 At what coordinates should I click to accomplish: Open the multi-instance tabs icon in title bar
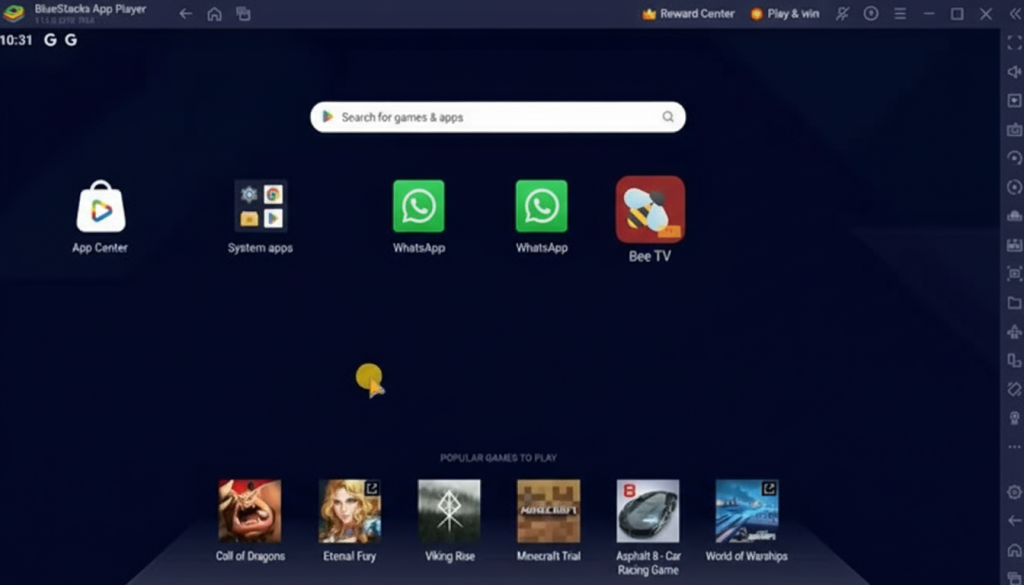pos(243,14)
